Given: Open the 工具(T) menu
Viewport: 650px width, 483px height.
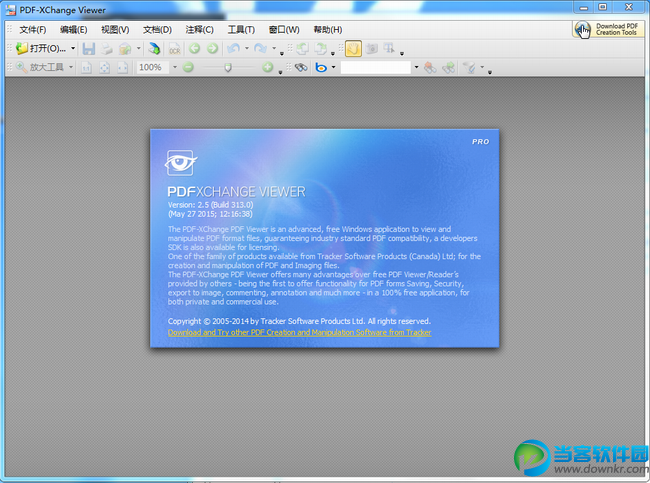Looking at the screenshot, I should [241, 30].
